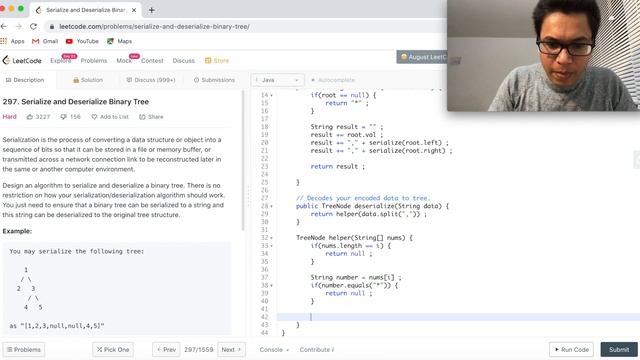640x360 pixels.
Task: Open Gmail bookmark
Action: tap(45, 41)
